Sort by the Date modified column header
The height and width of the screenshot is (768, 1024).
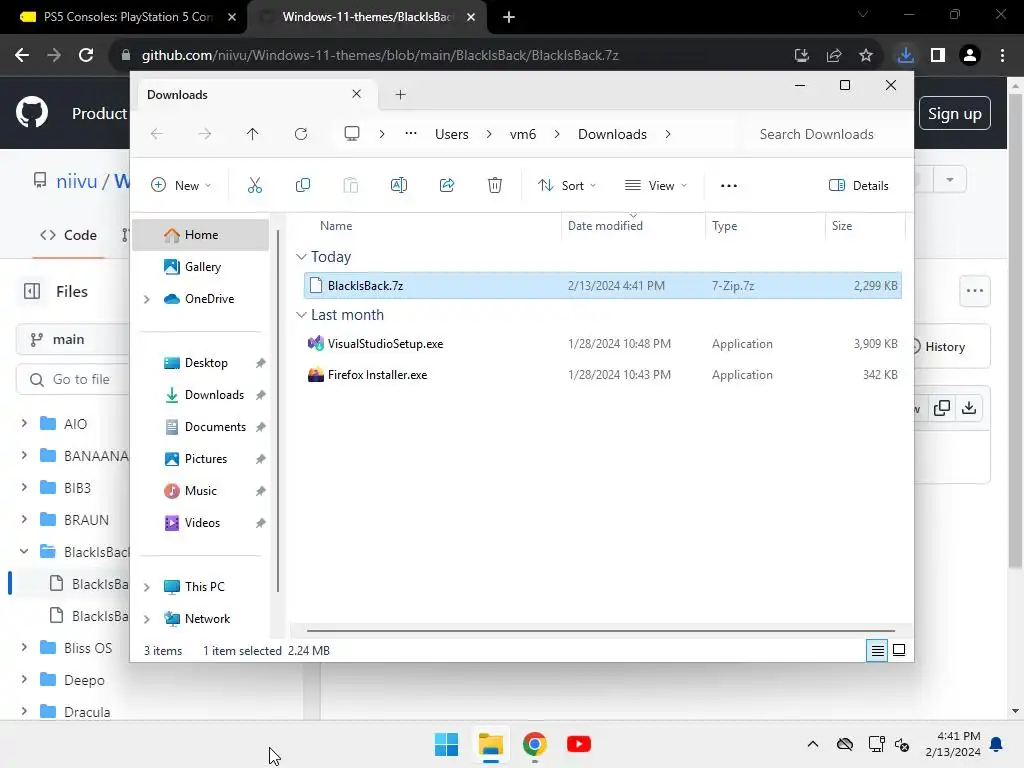pyautogui.click(x=605, y=225)
